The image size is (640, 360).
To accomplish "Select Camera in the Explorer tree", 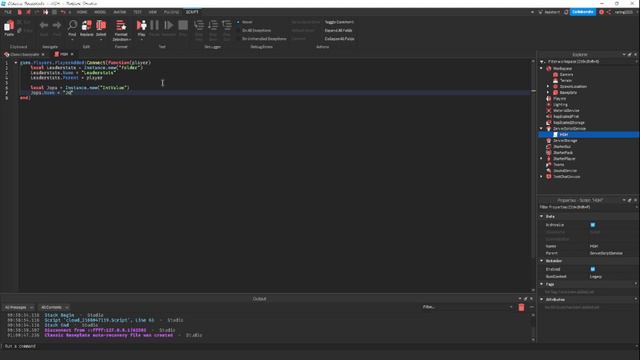I will pos(566,75).
